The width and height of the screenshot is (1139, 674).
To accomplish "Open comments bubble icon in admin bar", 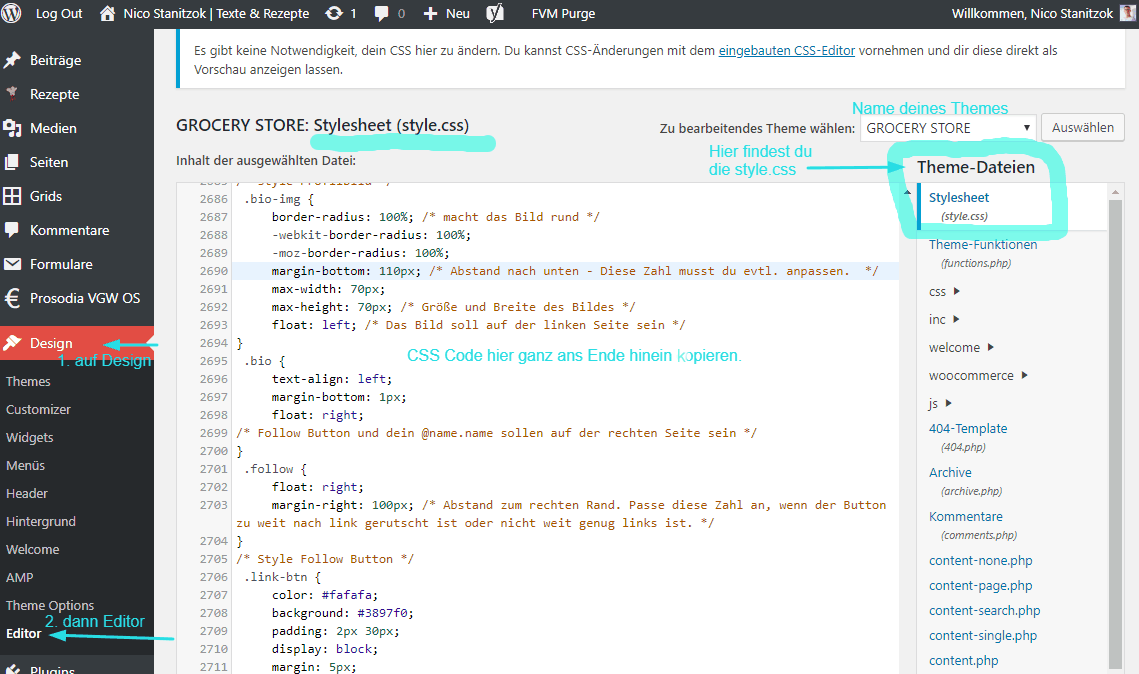I will (381, 14).
